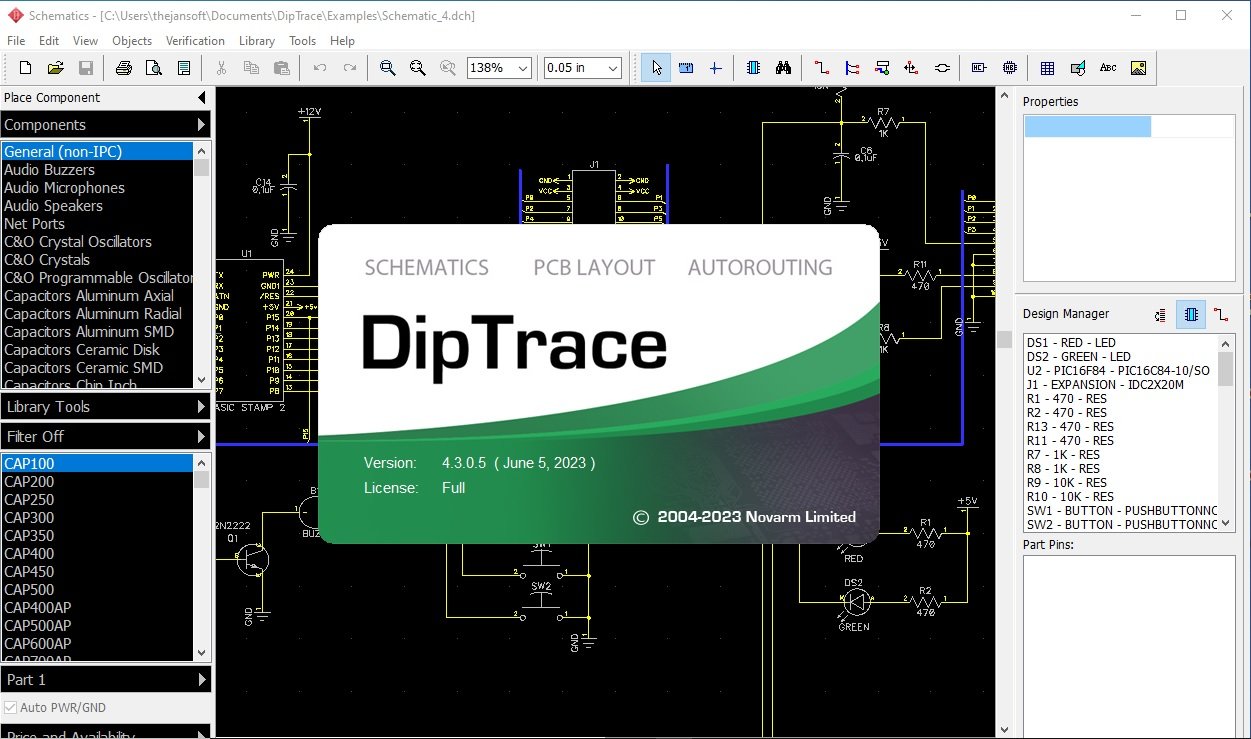Viewport: 1251px width, 739px height.
Task: Select J1 - EXPANSION in Design Manager
Action: (x=1120, y=385)
